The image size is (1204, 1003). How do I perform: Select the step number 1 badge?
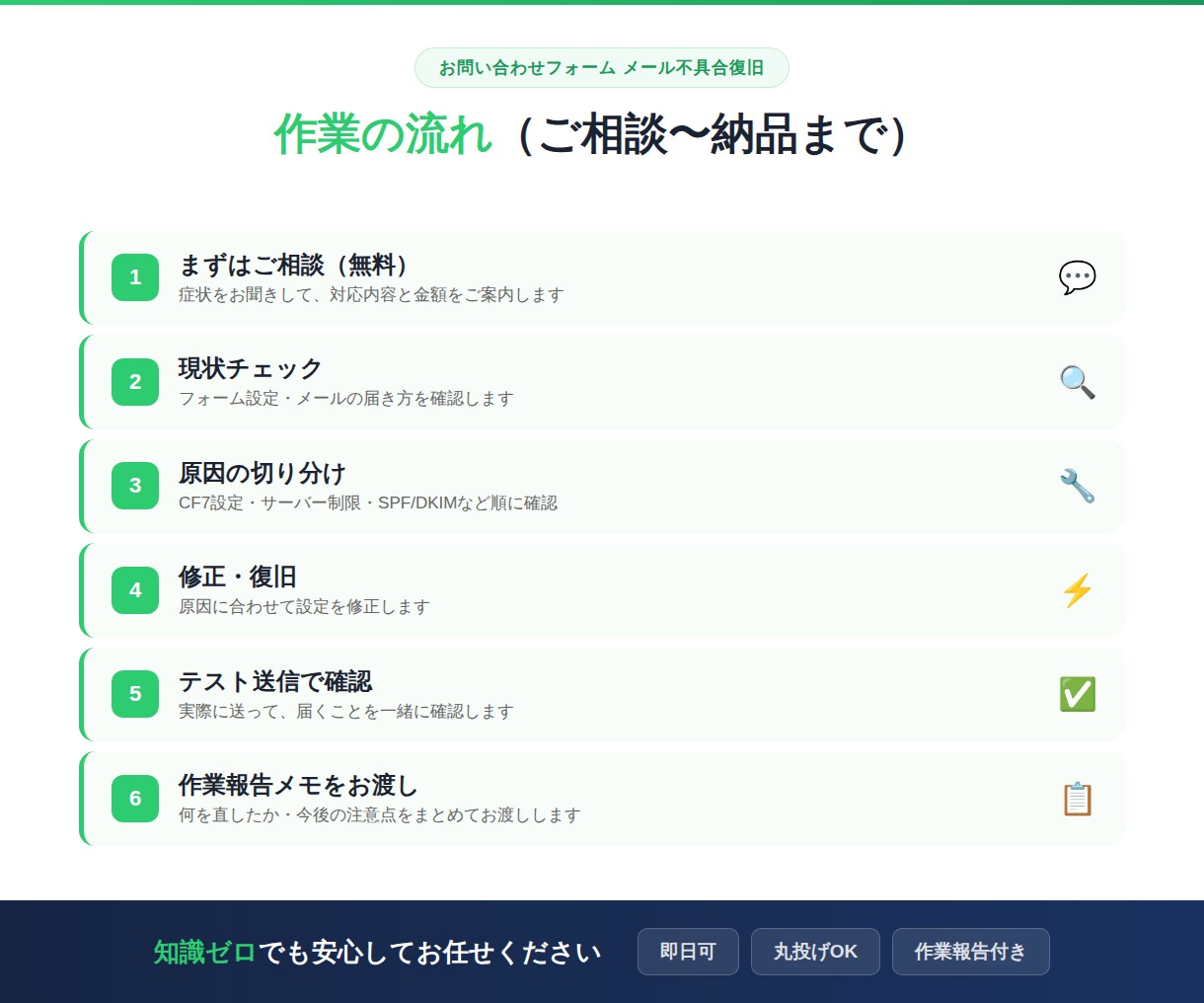[x=135, y=277]
